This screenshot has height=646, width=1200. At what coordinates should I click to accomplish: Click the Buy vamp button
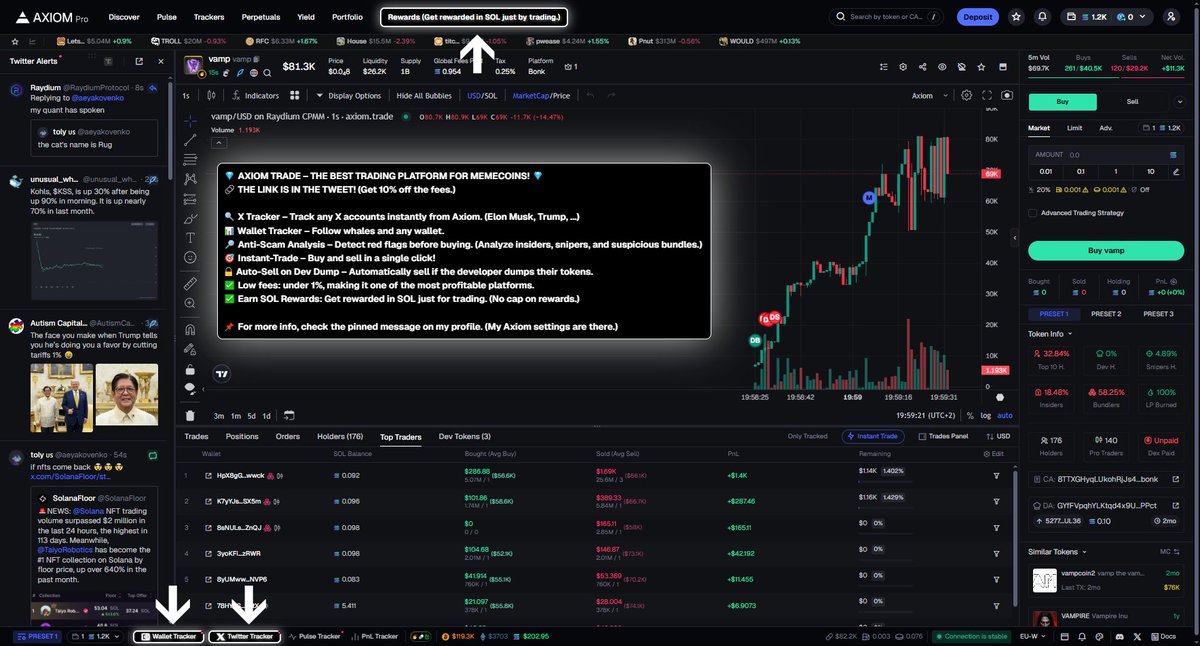(x=1106, y=250)
